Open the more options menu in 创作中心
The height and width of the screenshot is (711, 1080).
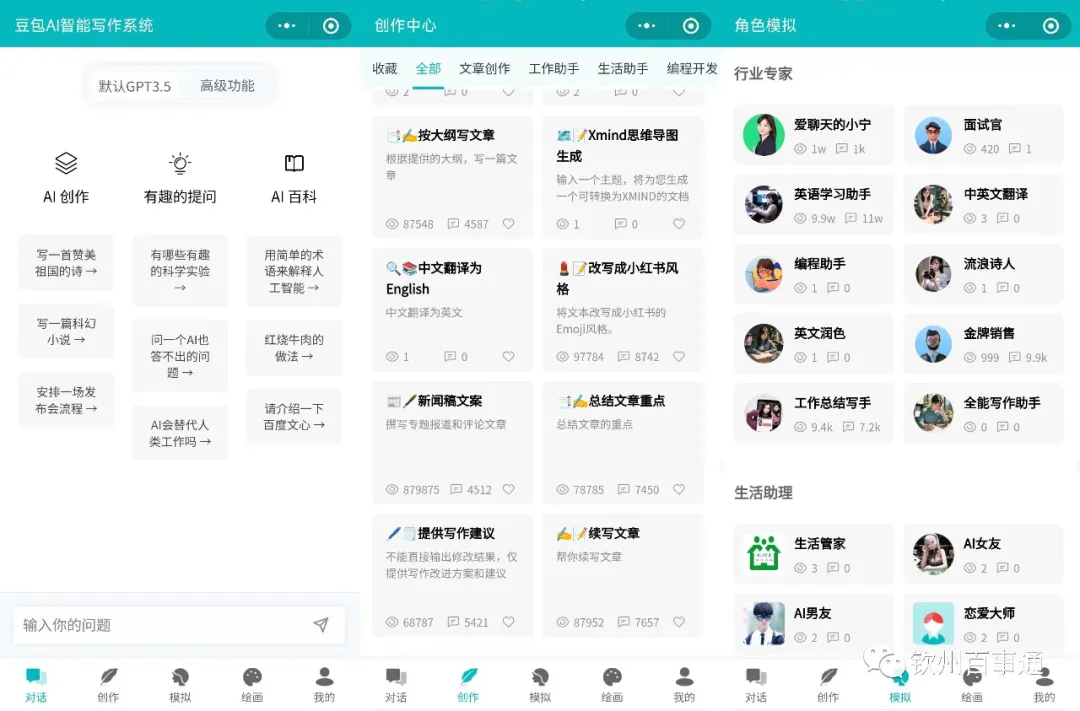(648, 25)
